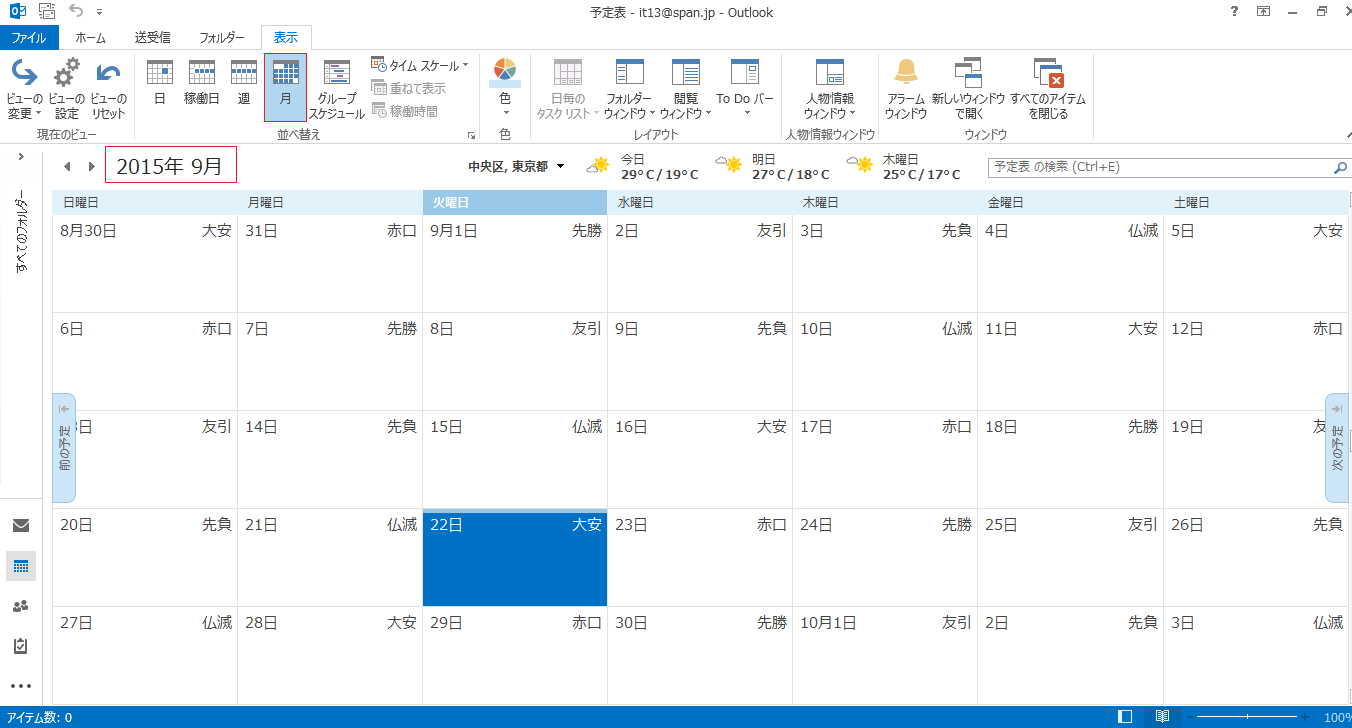This screenshot has height=728, width=1352.
Task: Click today's weather forecast (今日)
Action: [642, 166]
